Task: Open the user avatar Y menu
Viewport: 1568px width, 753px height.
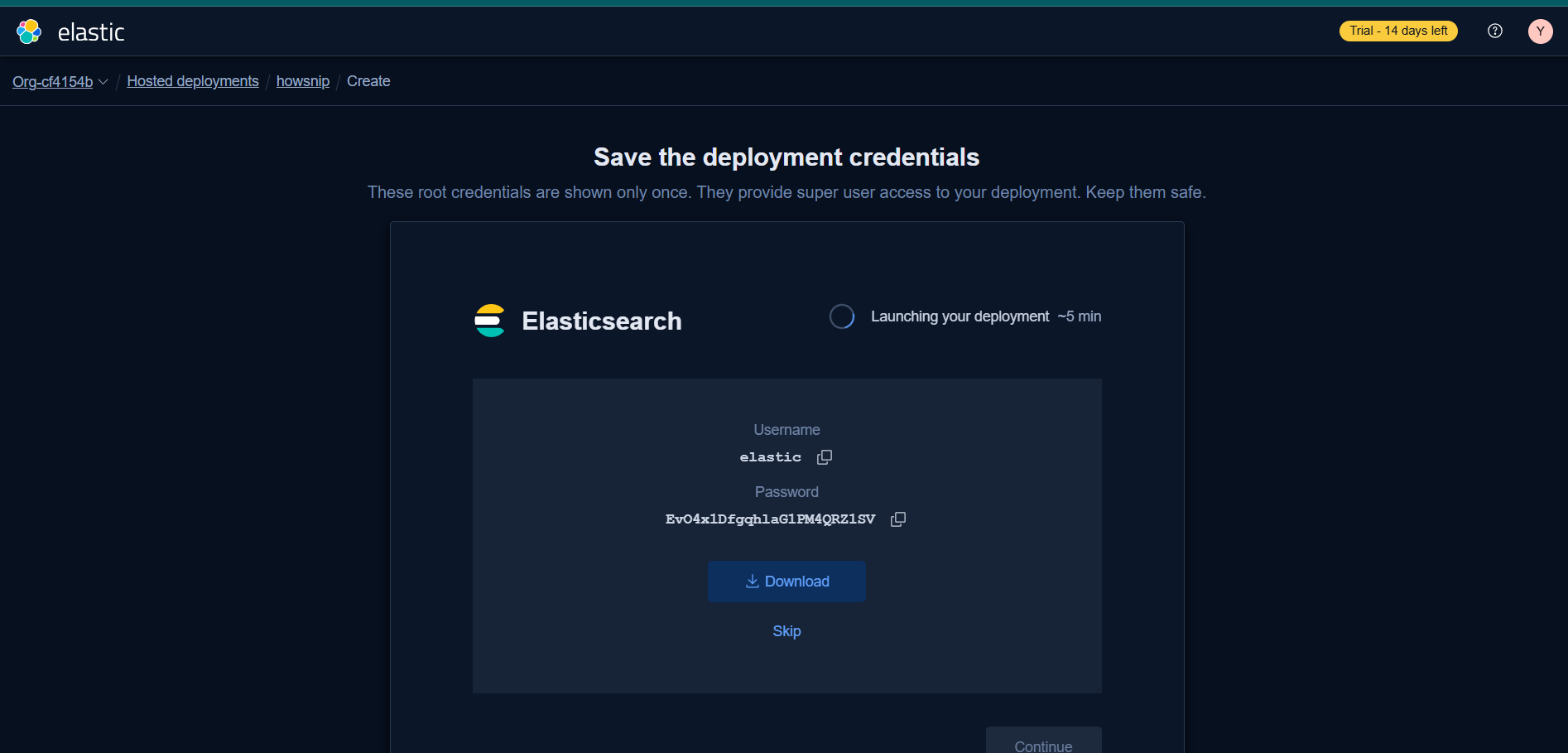Action: point(1541,31)
